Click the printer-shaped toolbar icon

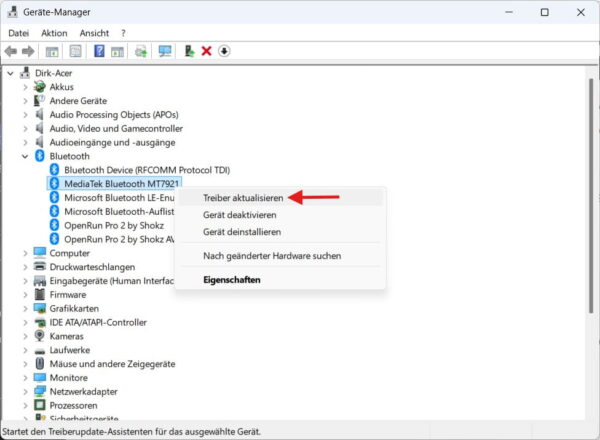141,51
